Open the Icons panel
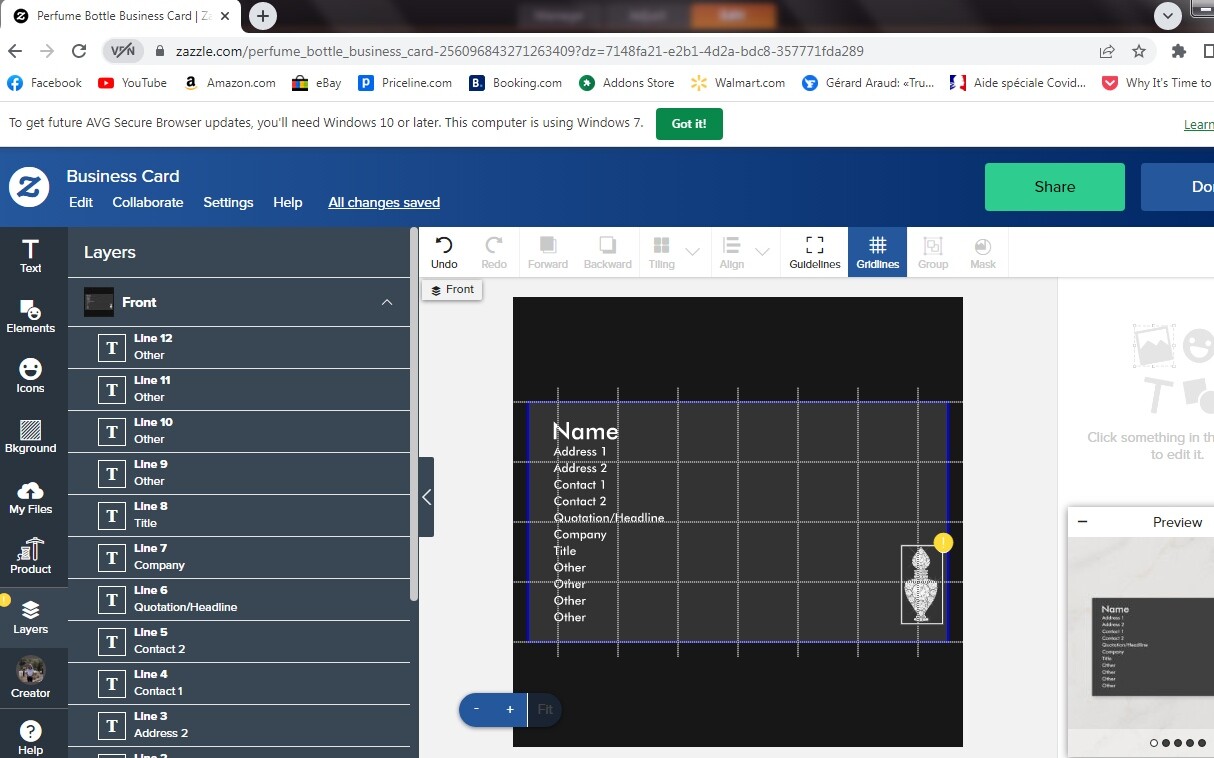 (31, 376)
